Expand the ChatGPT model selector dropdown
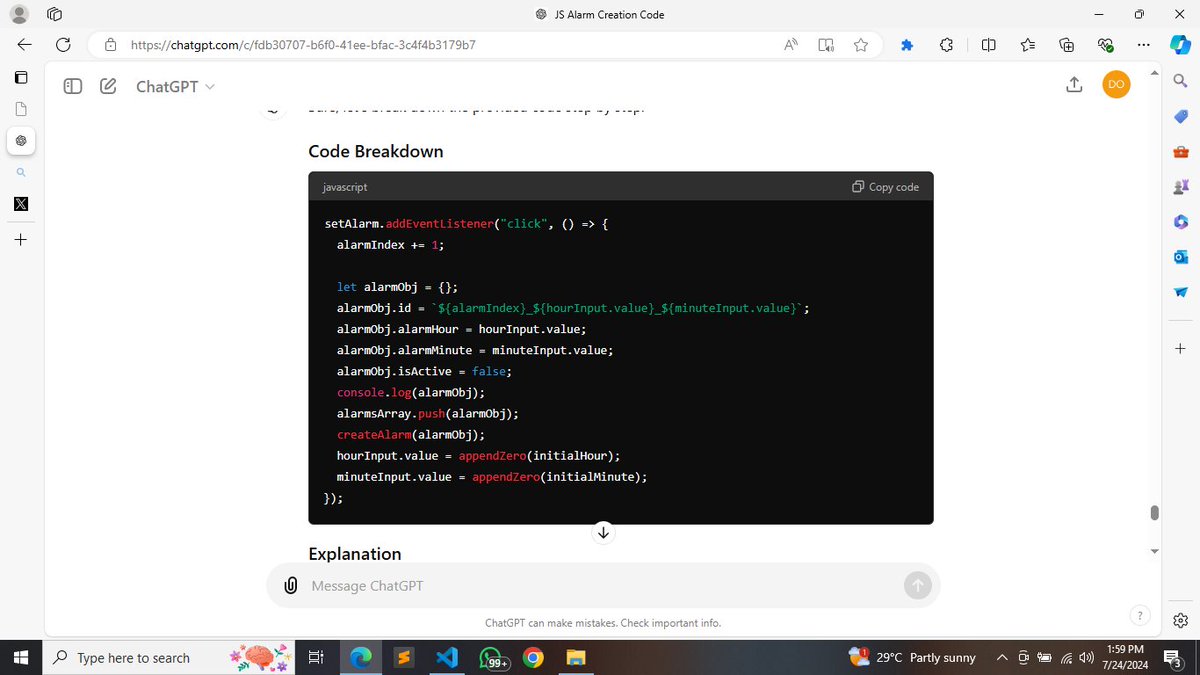 click(x=175, y=87)
